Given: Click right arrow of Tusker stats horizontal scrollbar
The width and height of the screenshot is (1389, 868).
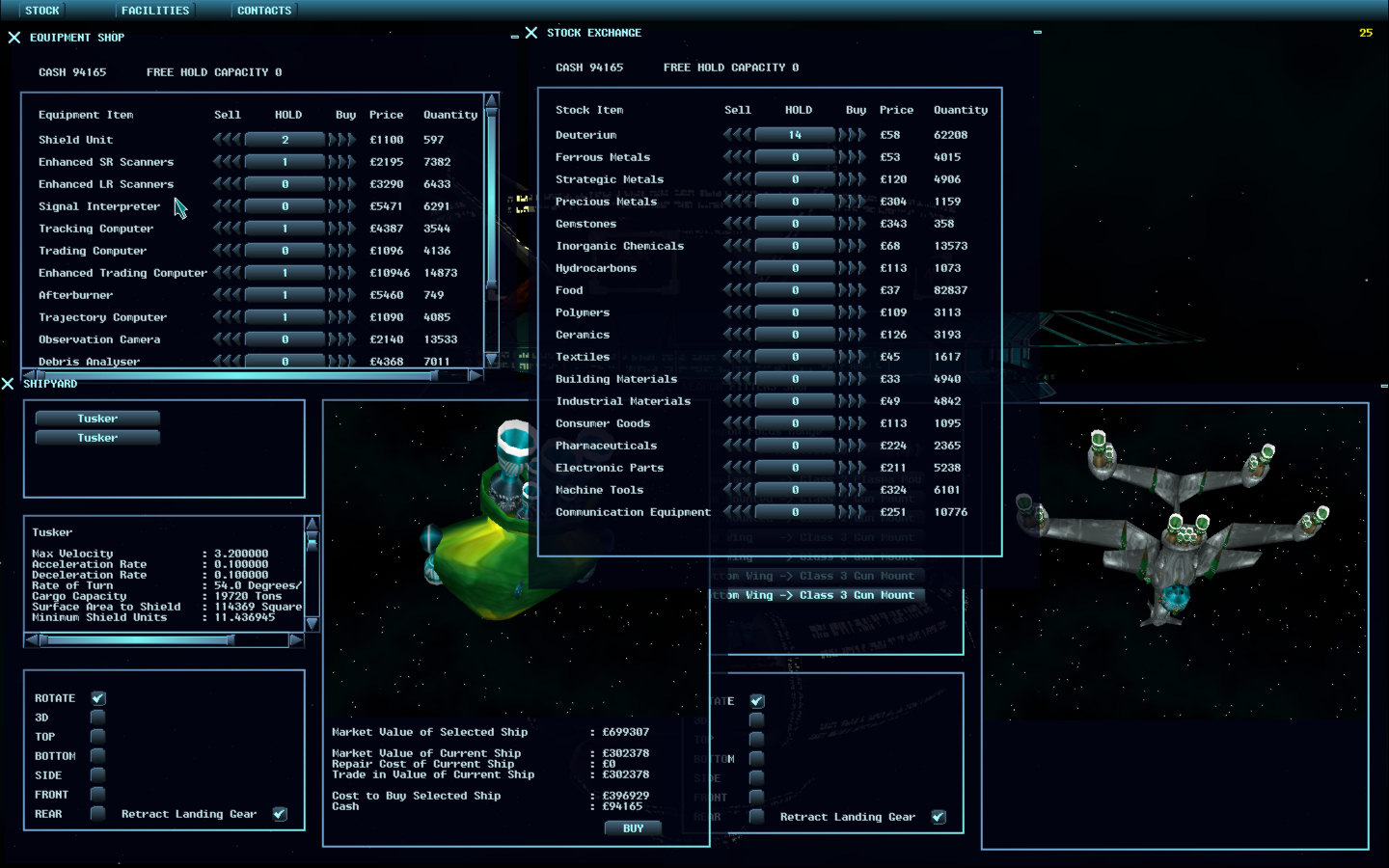Looking at the screenshot, I should pyautogui.click(x=296, y=639).
